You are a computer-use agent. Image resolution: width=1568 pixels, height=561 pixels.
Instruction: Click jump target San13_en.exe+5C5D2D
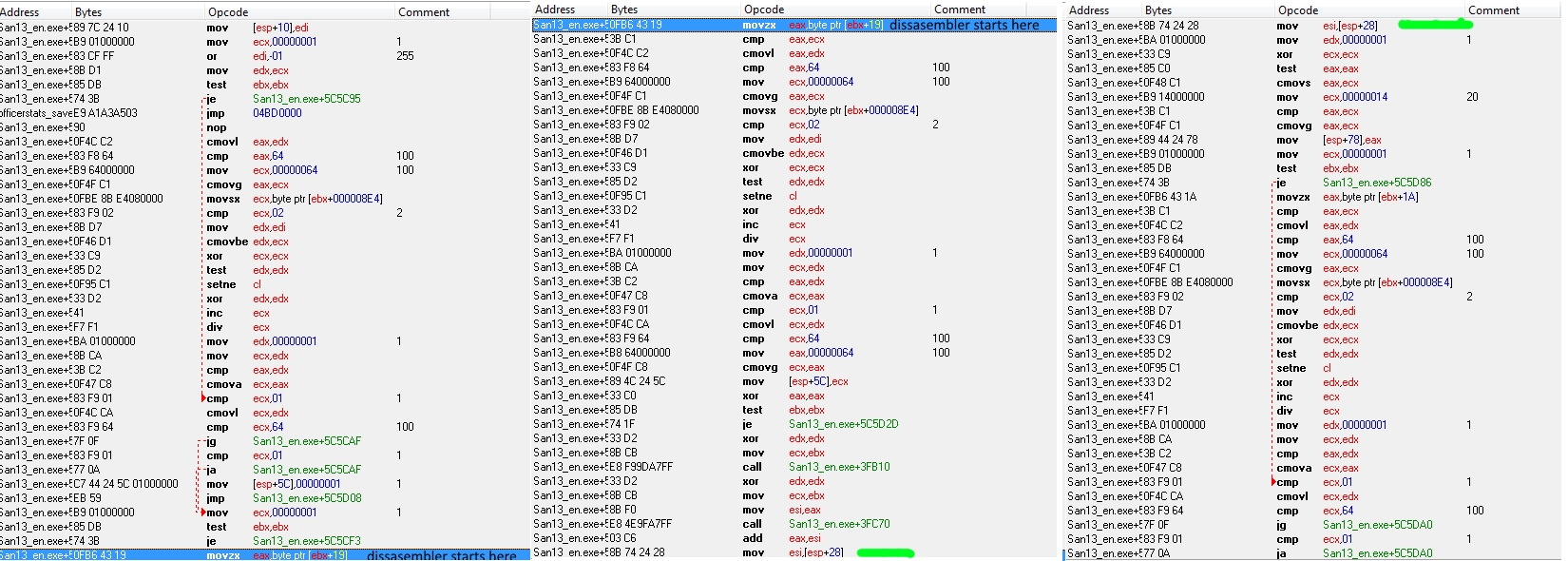[843, 424]
